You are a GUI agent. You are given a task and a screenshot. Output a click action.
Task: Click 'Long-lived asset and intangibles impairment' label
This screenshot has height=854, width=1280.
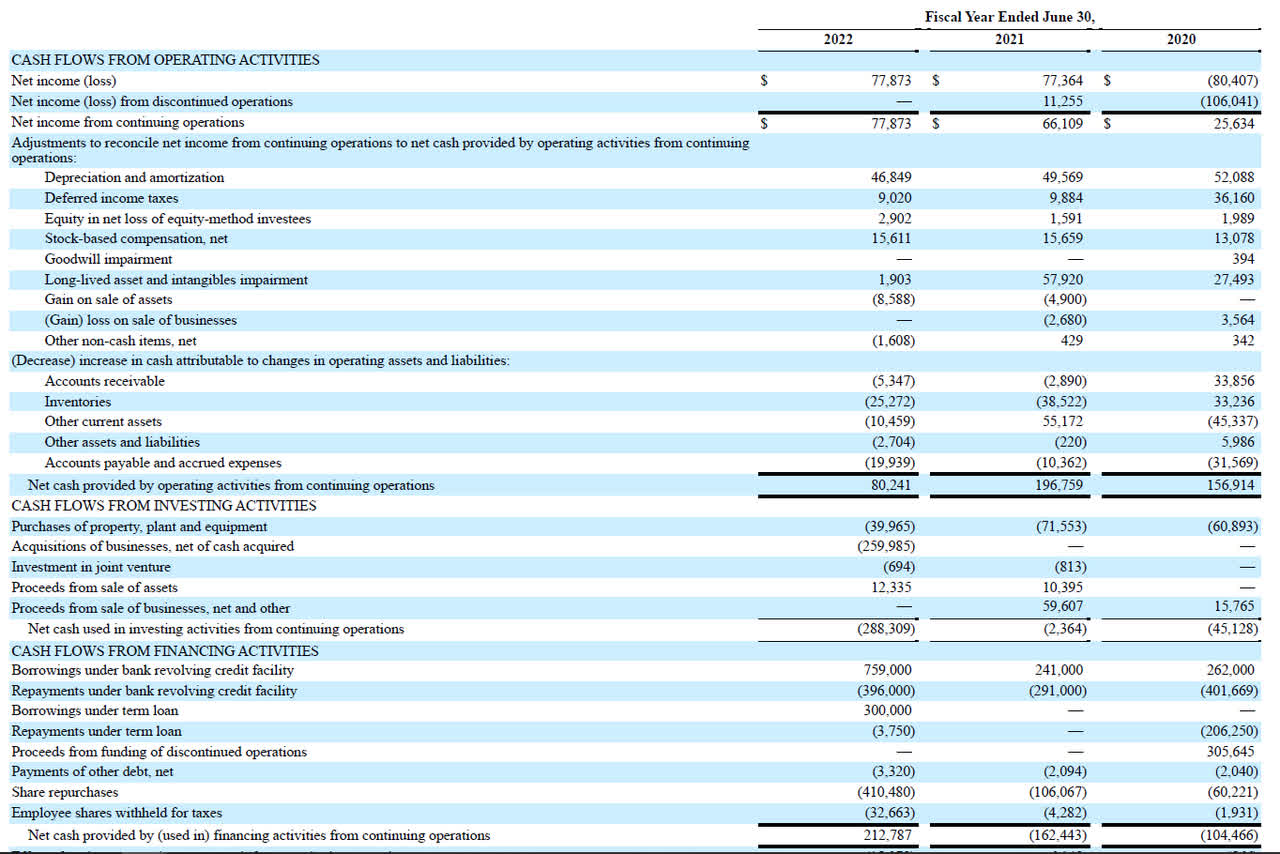tap(176, 279)
